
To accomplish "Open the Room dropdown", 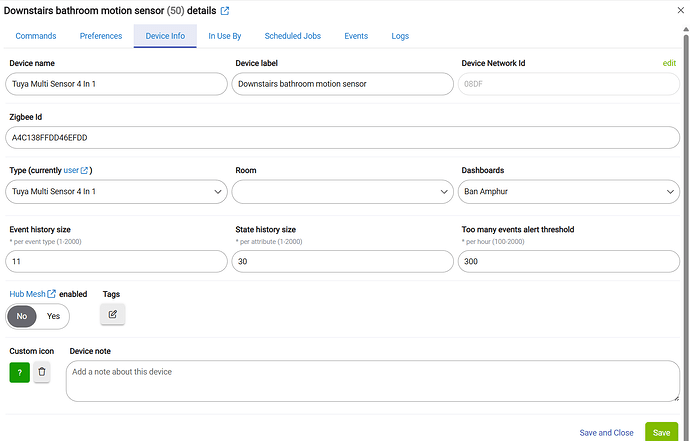I will click(342, 191).
